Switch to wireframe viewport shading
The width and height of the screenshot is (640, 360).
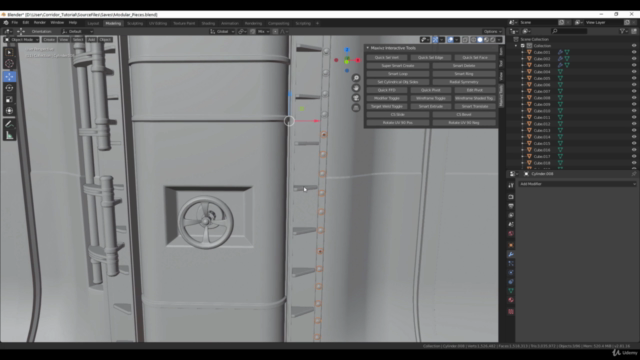(473, 40)
